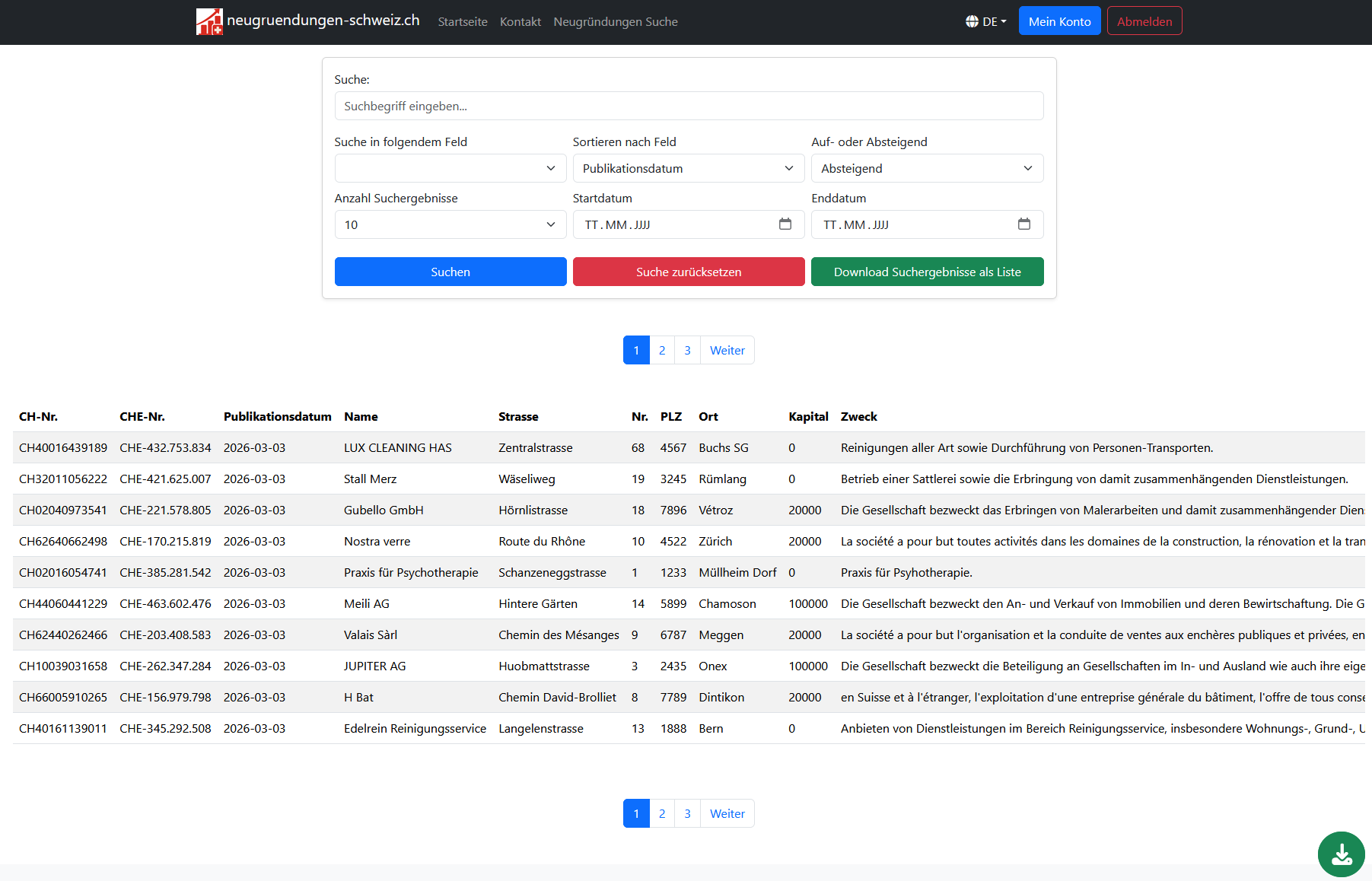Click the 'Kapital' column header
The image size is (1372, 881).
(808, 416)
